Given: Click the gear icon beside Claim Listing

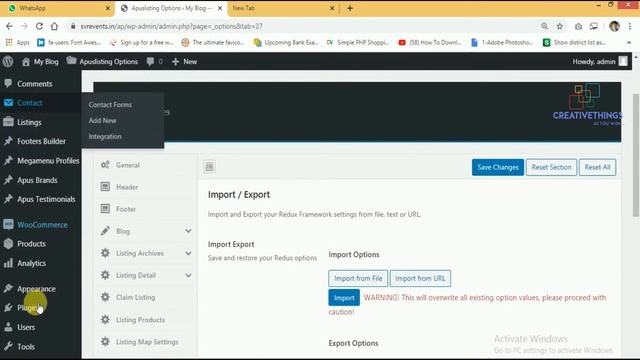Looking at the screenshot, I should point(105,297).
